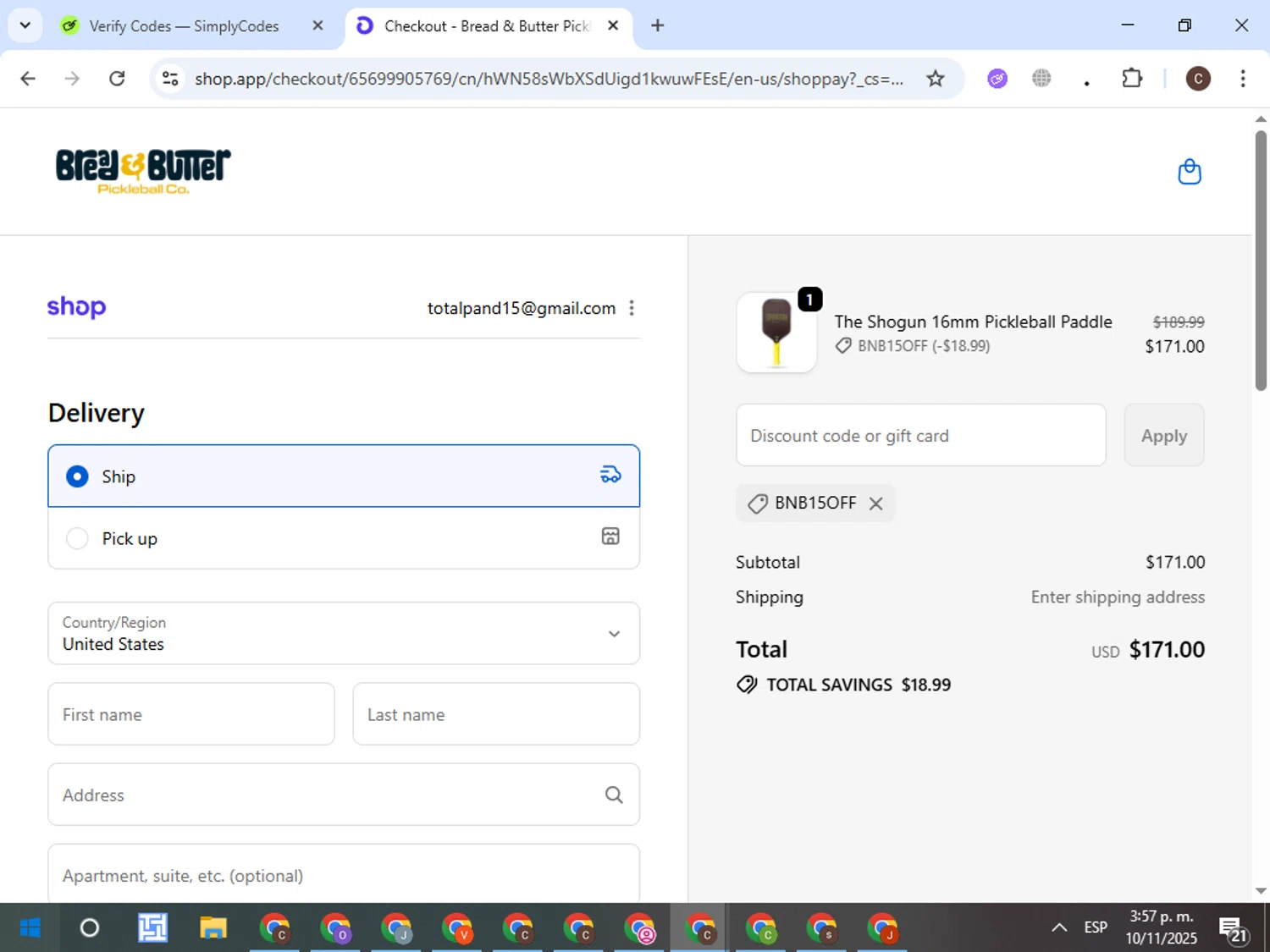Select the Checkout - Bread & Butter tab
Viewport: 1270px width, 952px height.
tap(487, 26)
